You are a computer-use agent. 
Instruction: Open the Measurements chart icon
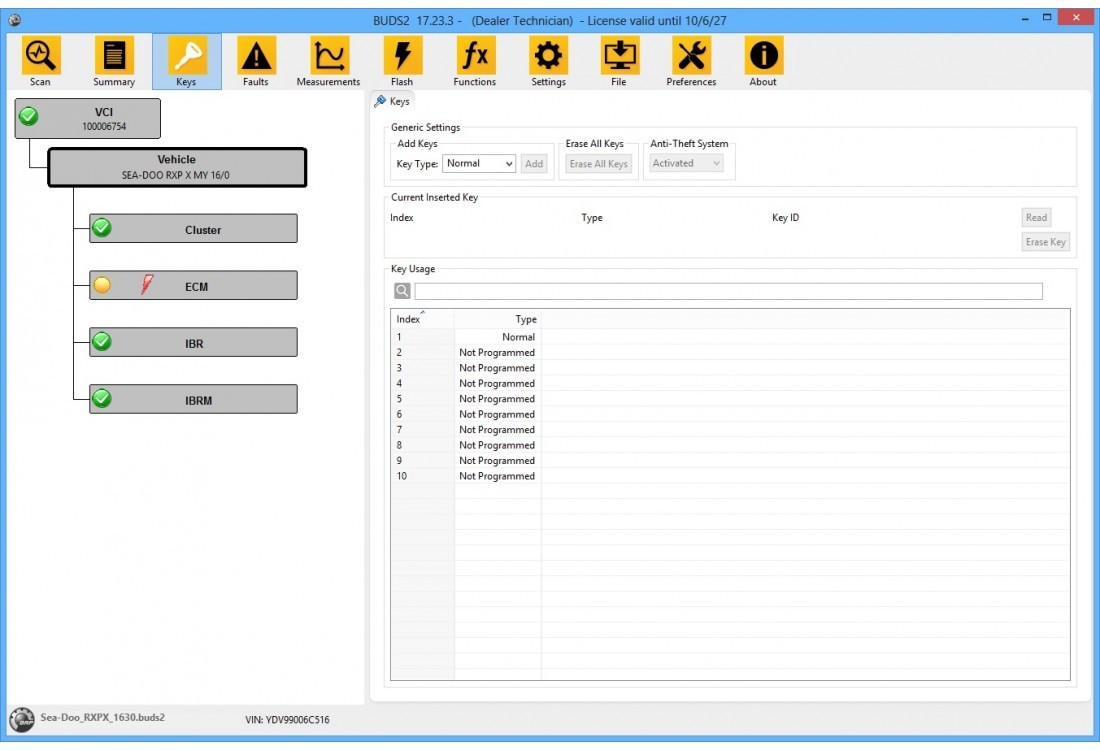pos(328,61)
